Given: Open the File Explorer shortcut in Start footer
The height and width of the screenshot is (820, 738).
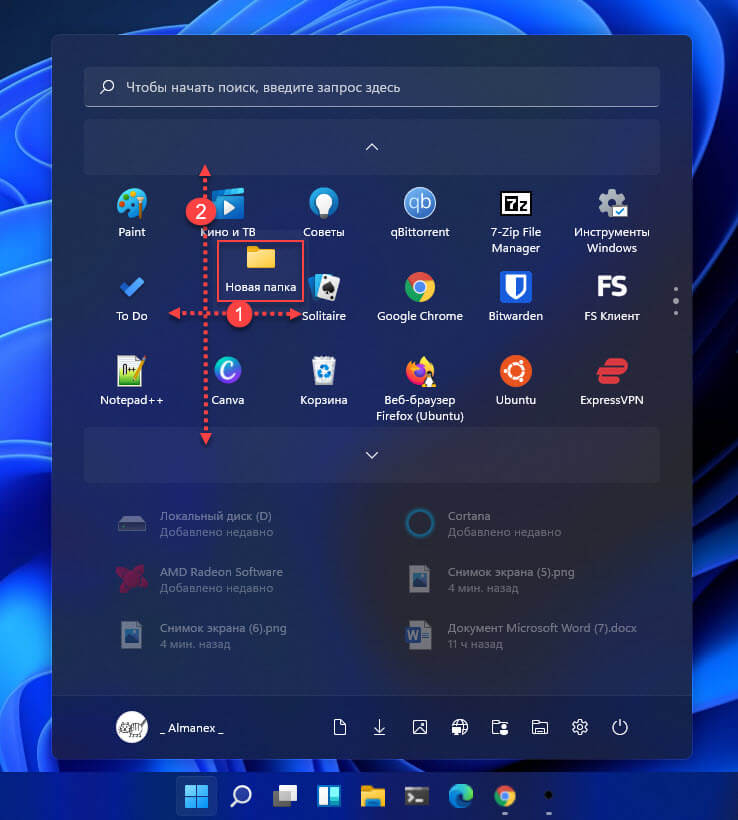Looking at the screenshot, I should coord(539,727).
